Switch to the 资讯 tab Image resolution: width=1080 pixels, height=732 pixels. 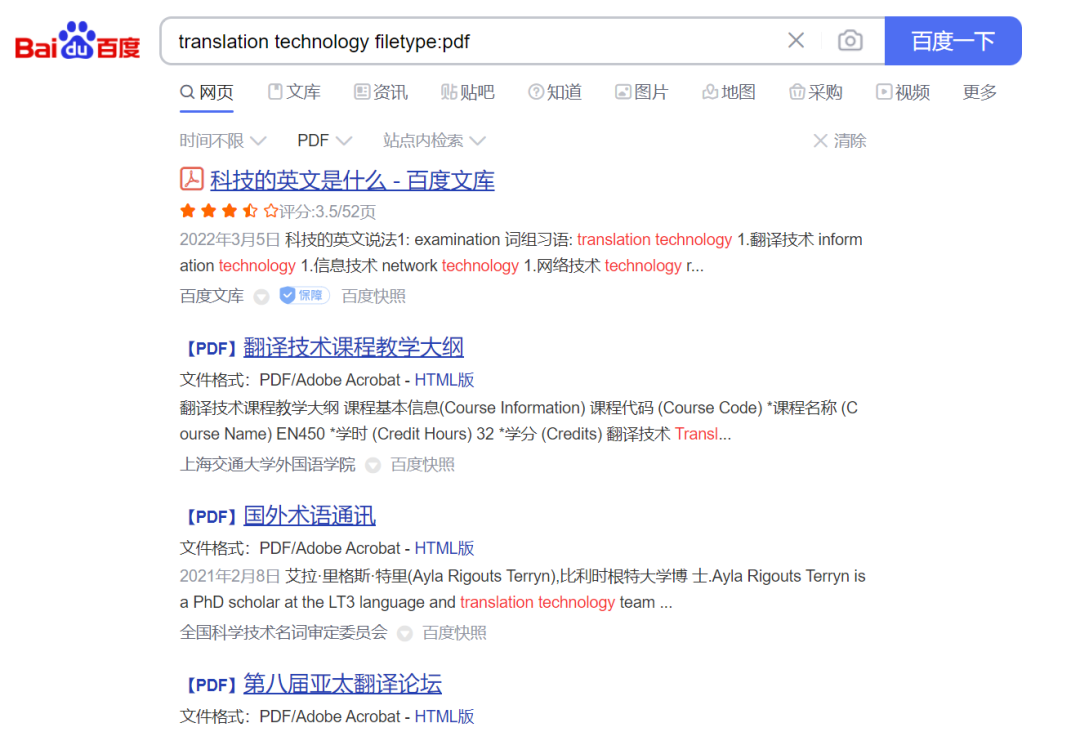[x=381, y=92]
